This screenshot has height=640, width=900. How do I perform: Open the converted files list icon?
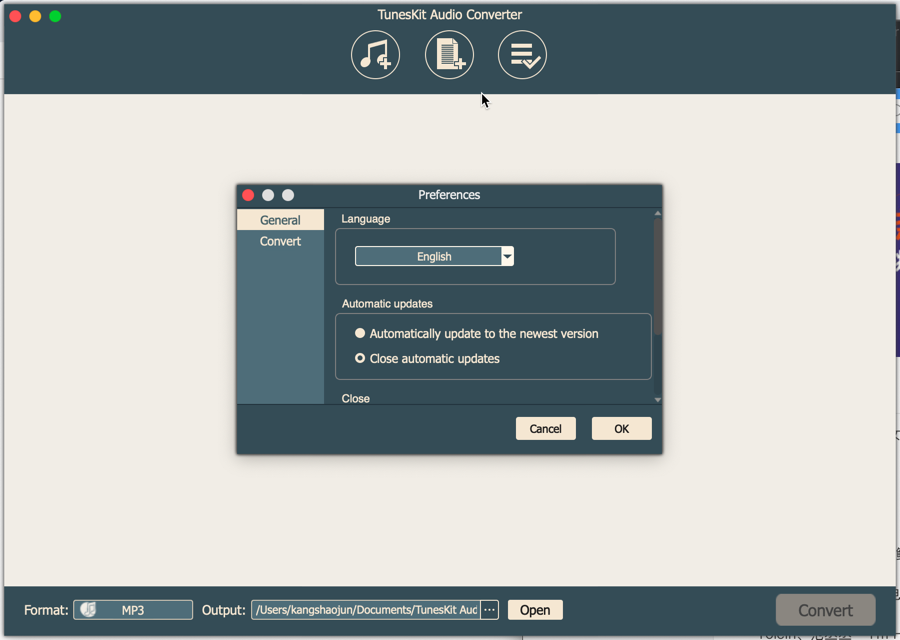[x=522, y=55]
